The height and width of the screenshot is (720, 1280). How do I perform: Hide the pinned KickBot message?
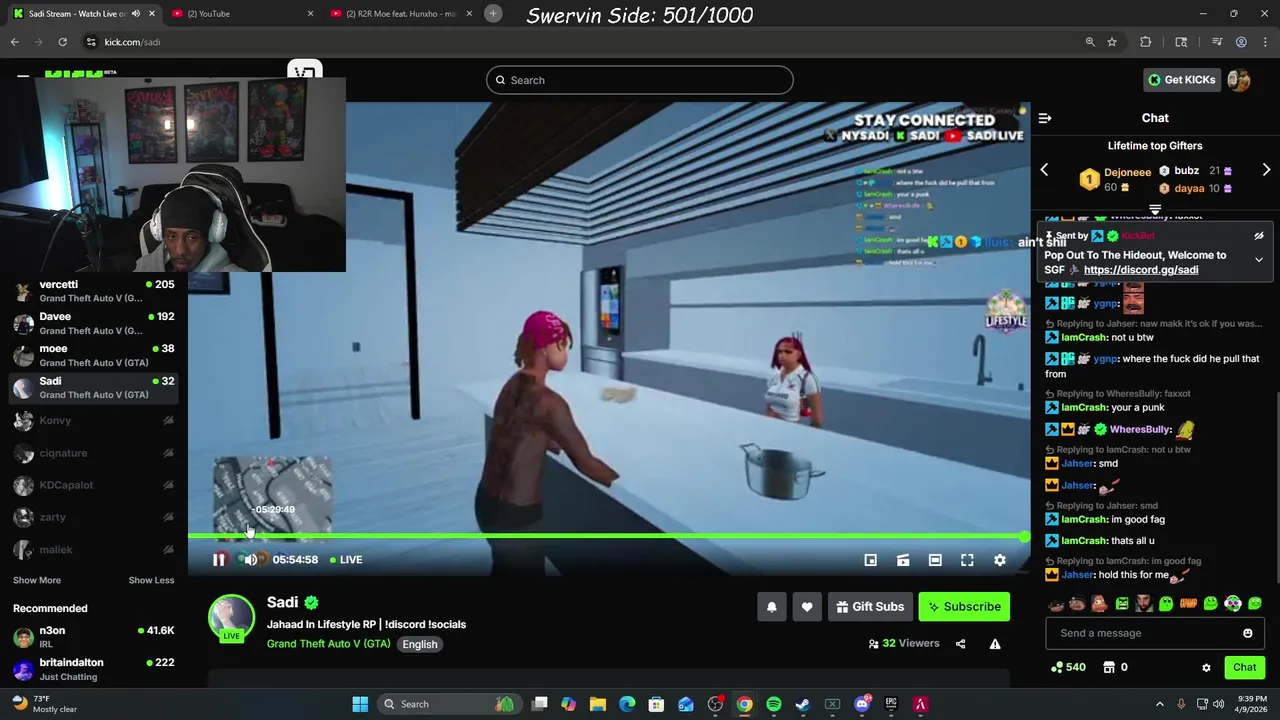[1259, 236]
